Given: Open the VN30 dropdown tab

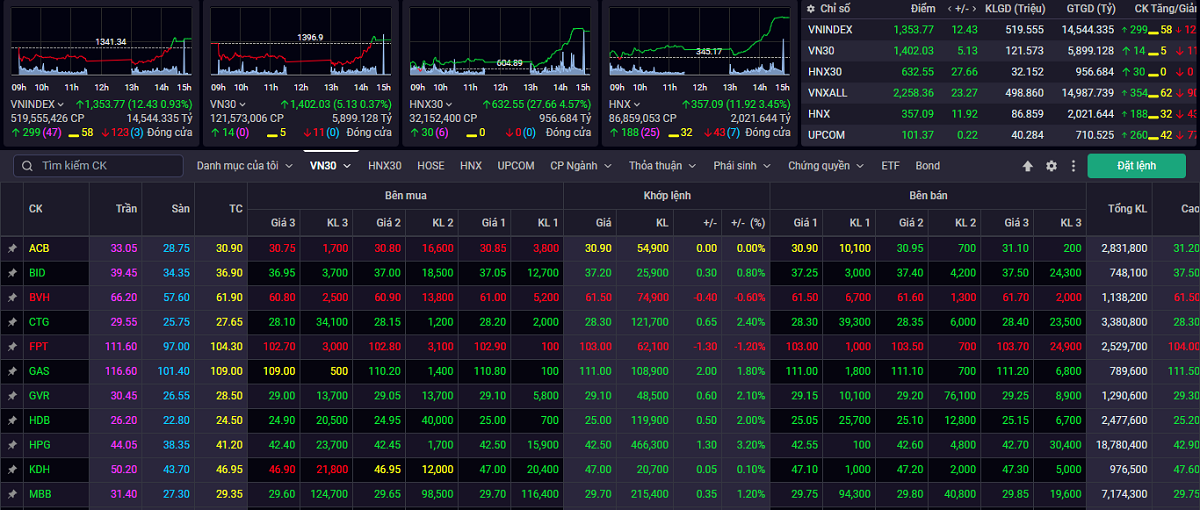Looking at the screenshot, I should (x=330, y=166).
